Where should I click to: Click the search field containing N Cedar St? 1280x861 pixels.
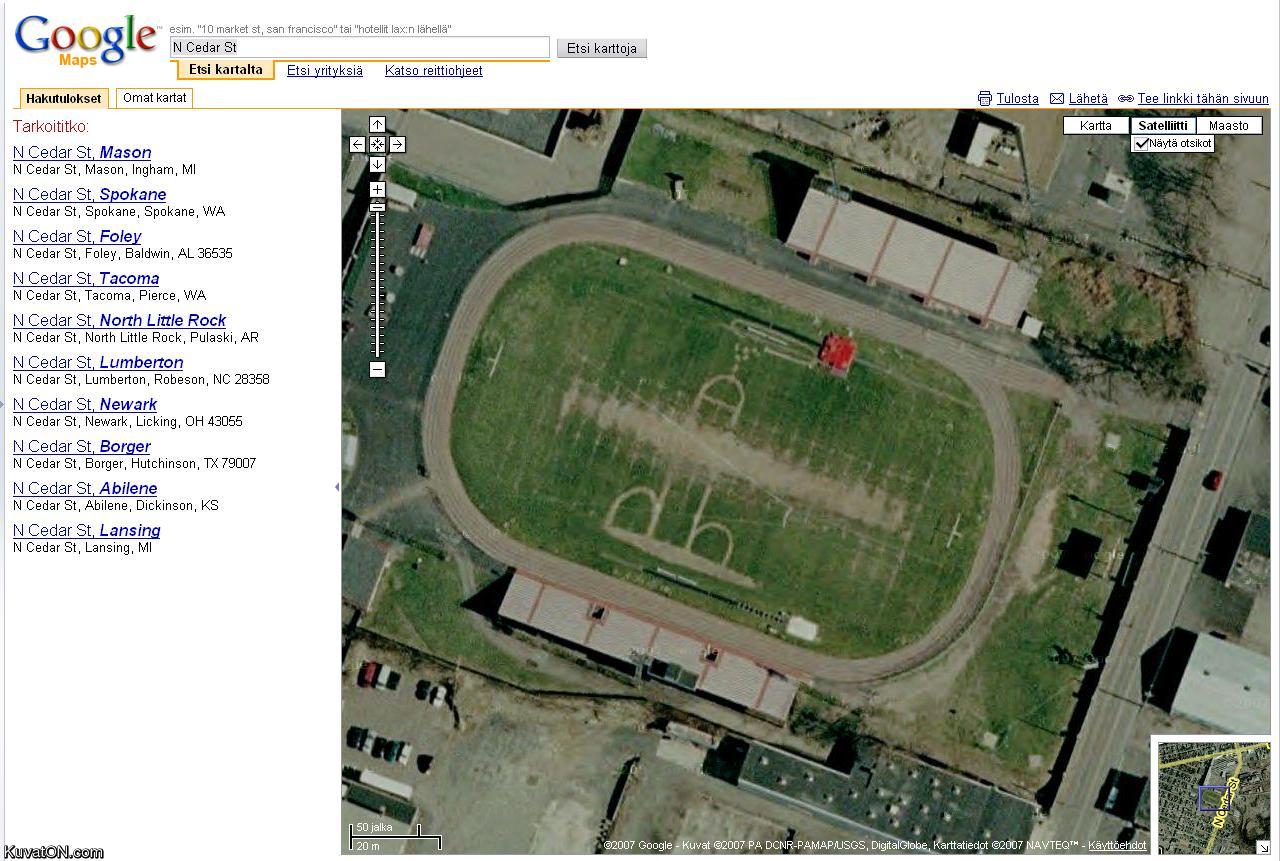tap(359, 48)
